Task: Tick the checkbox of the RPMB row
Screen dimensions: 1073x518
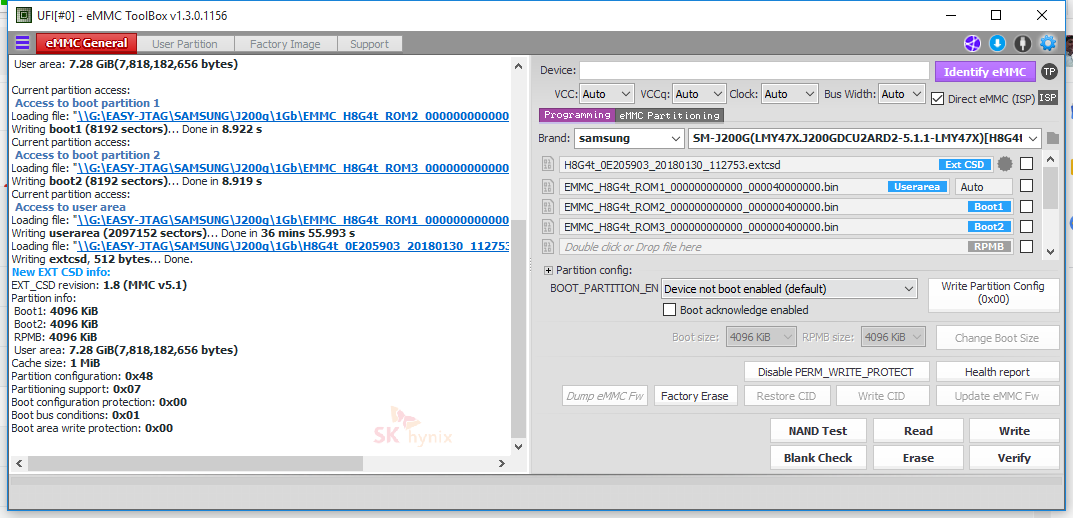Action: [x=1026, y=246]
